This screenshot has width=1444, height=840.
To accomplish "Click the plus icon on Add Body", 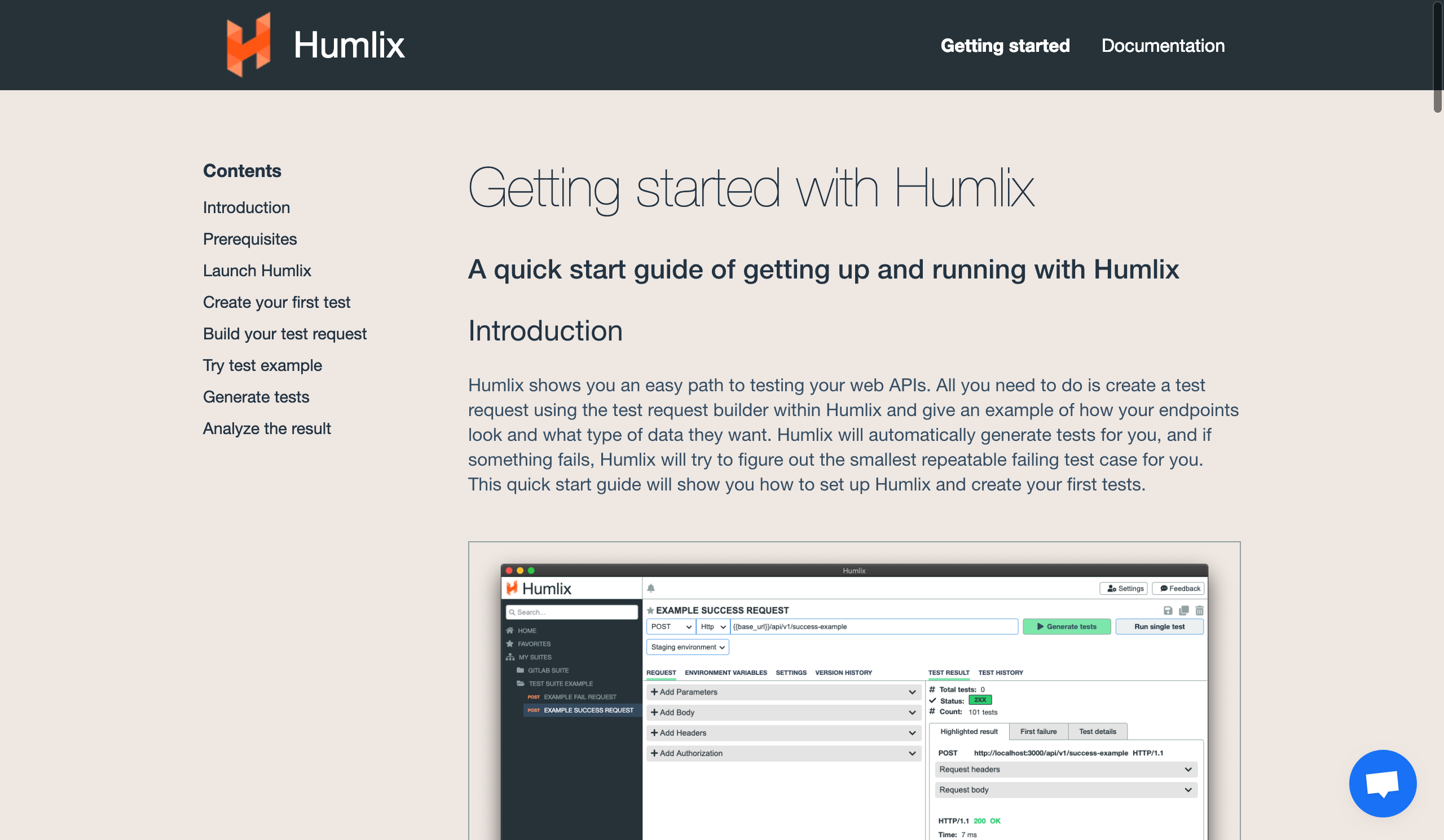I will tap(654, 713).
